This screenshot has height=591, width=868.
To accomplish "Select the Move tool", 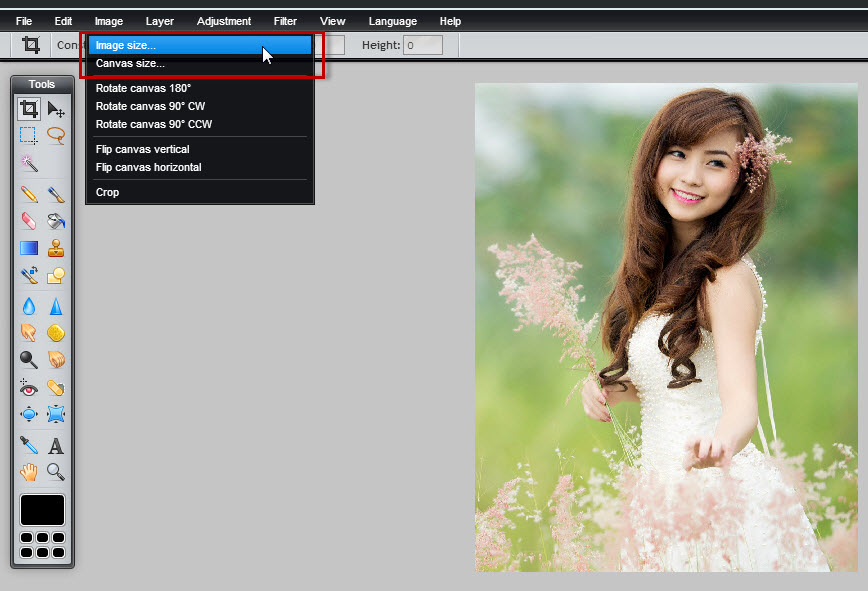I will pos(55,109).
